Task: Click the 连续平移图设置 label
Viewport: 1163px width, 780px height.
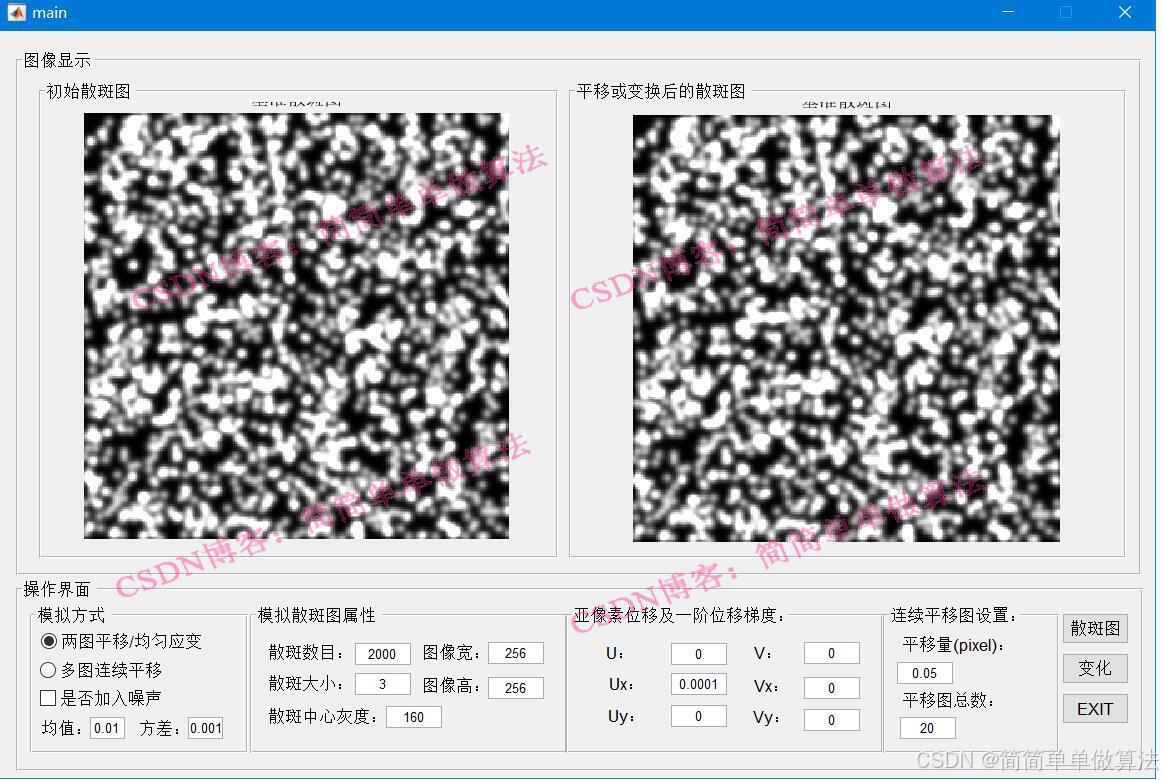Action: (x=954, y=615)
